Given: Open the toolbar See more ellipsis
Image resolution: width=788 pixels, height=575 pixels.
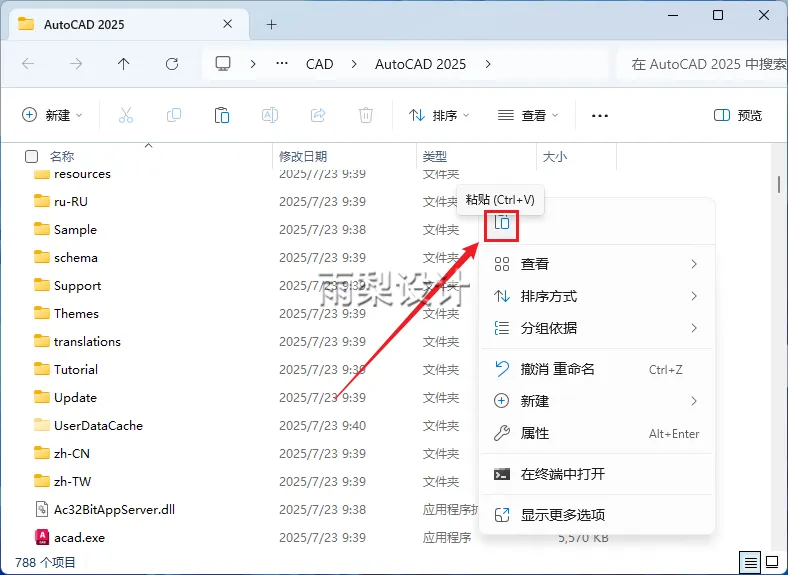Looking at the screenshot, I should [x=600, y=116].
